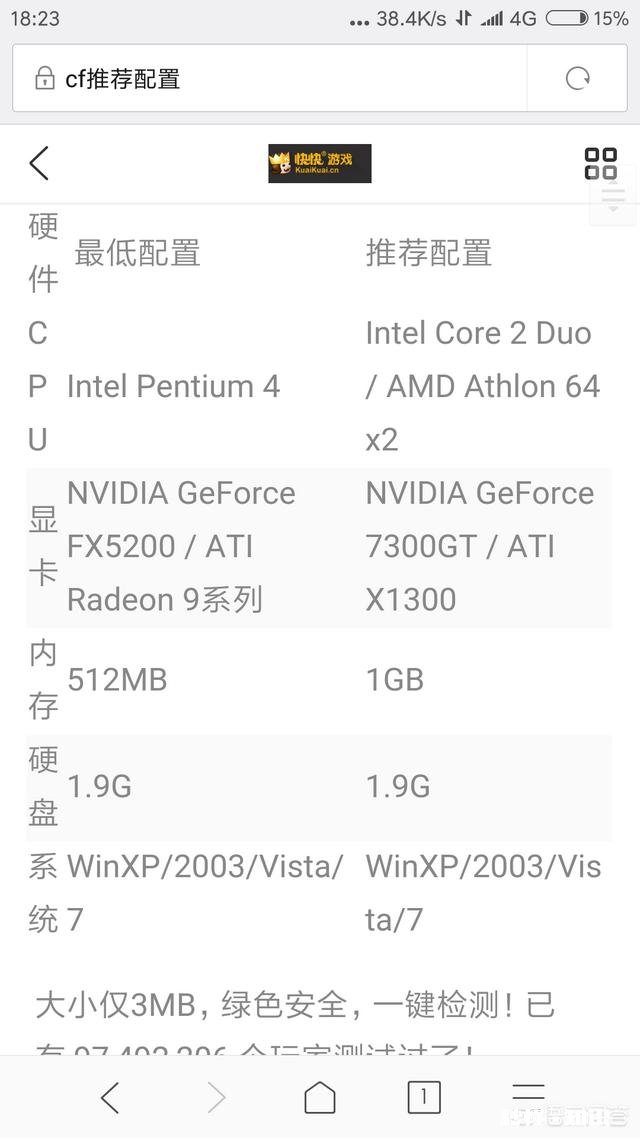This screenshot has width=640, height=1138.
Task: Tap the KuaiKuai game logo
Action: pyautogui.click(x=319, y=163)
